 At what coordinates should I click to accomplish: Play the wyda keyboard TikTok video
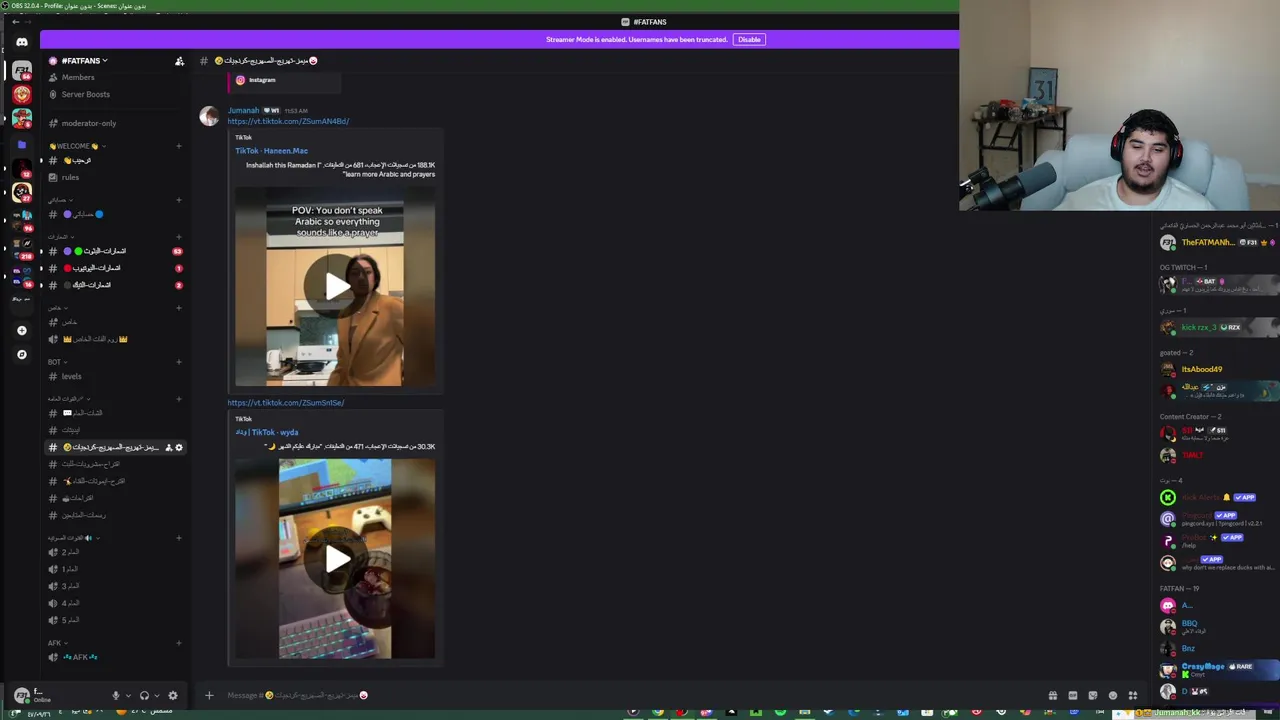point(336,559)
